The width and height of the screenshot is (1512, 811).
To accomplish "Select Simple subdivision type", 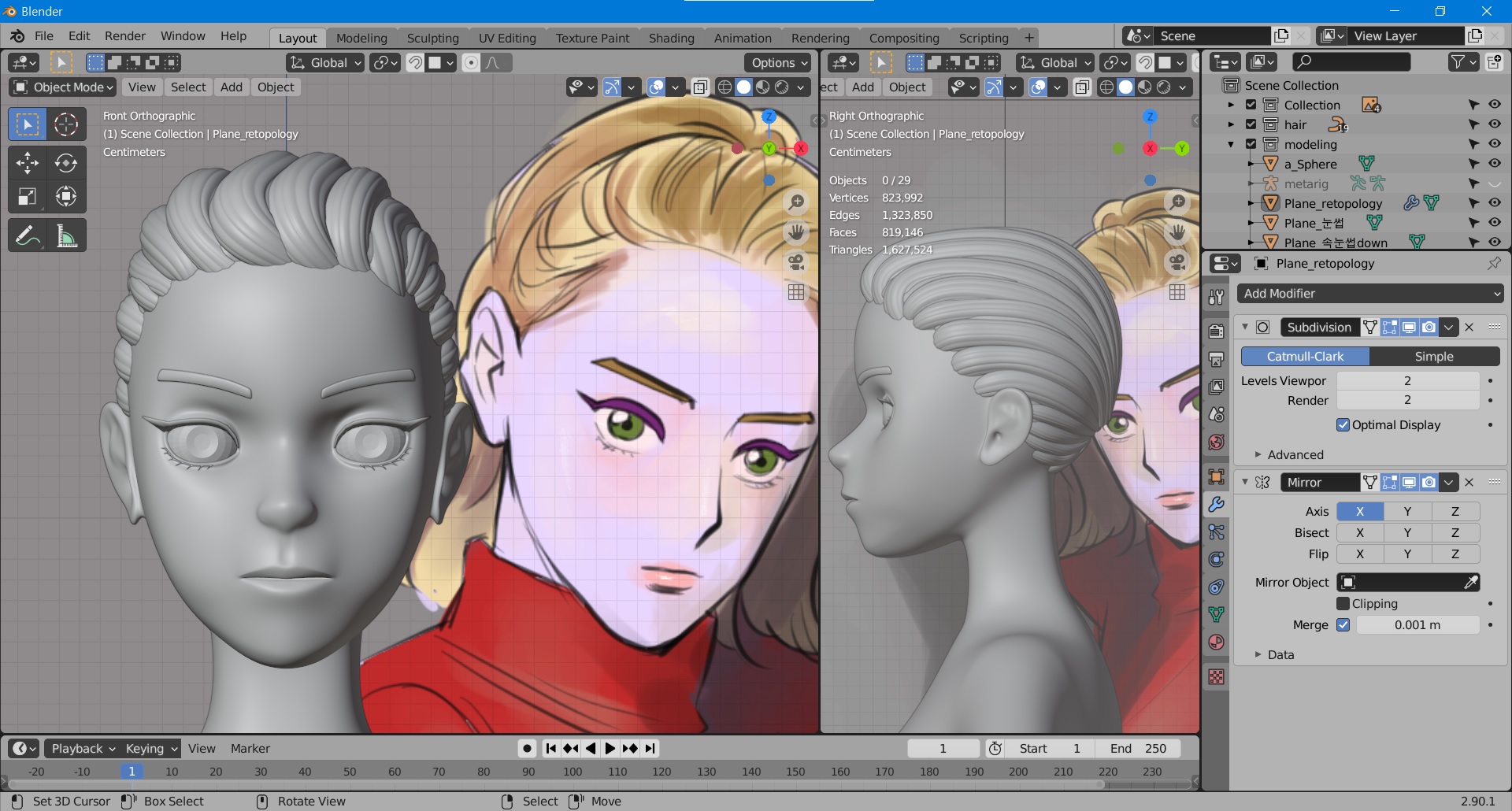I will 1434,357.
